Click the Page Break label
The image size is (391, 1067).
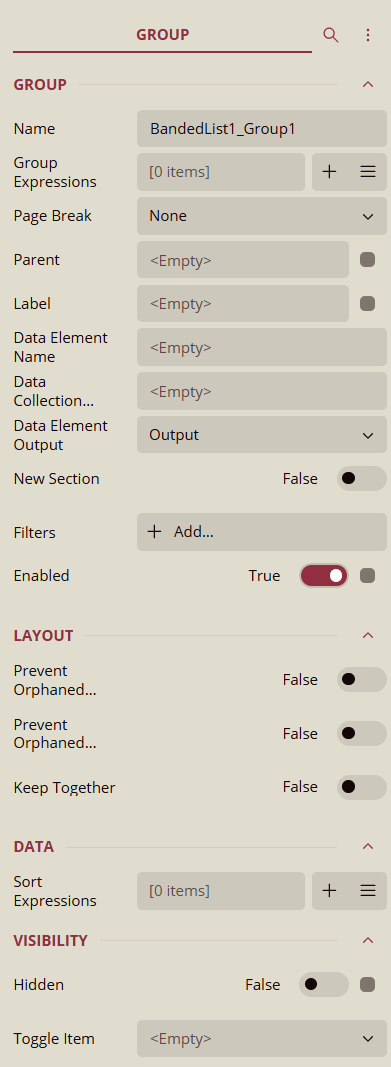52,216
